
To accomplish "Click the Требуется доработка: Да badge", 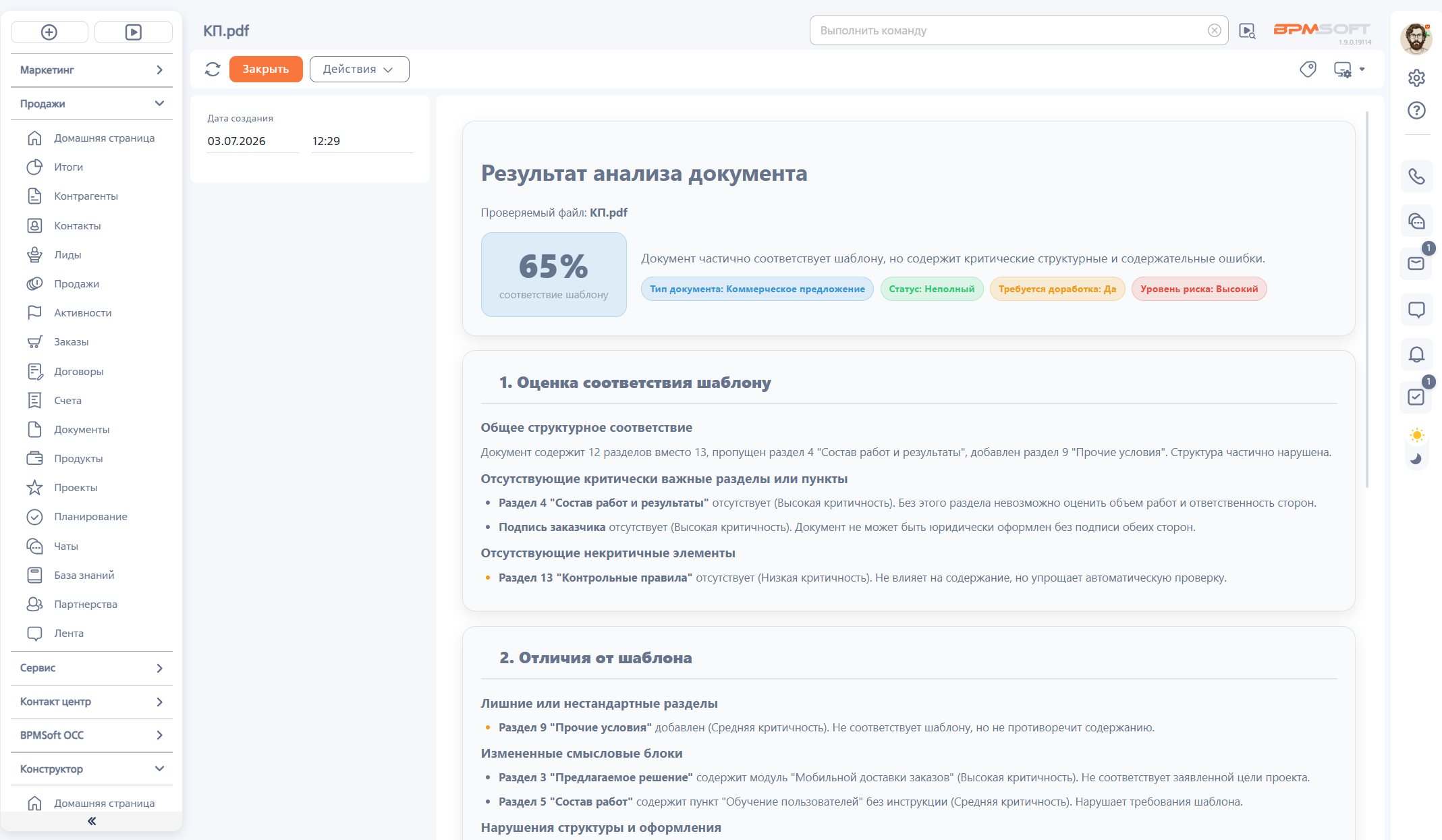I will click(1057, 289).
